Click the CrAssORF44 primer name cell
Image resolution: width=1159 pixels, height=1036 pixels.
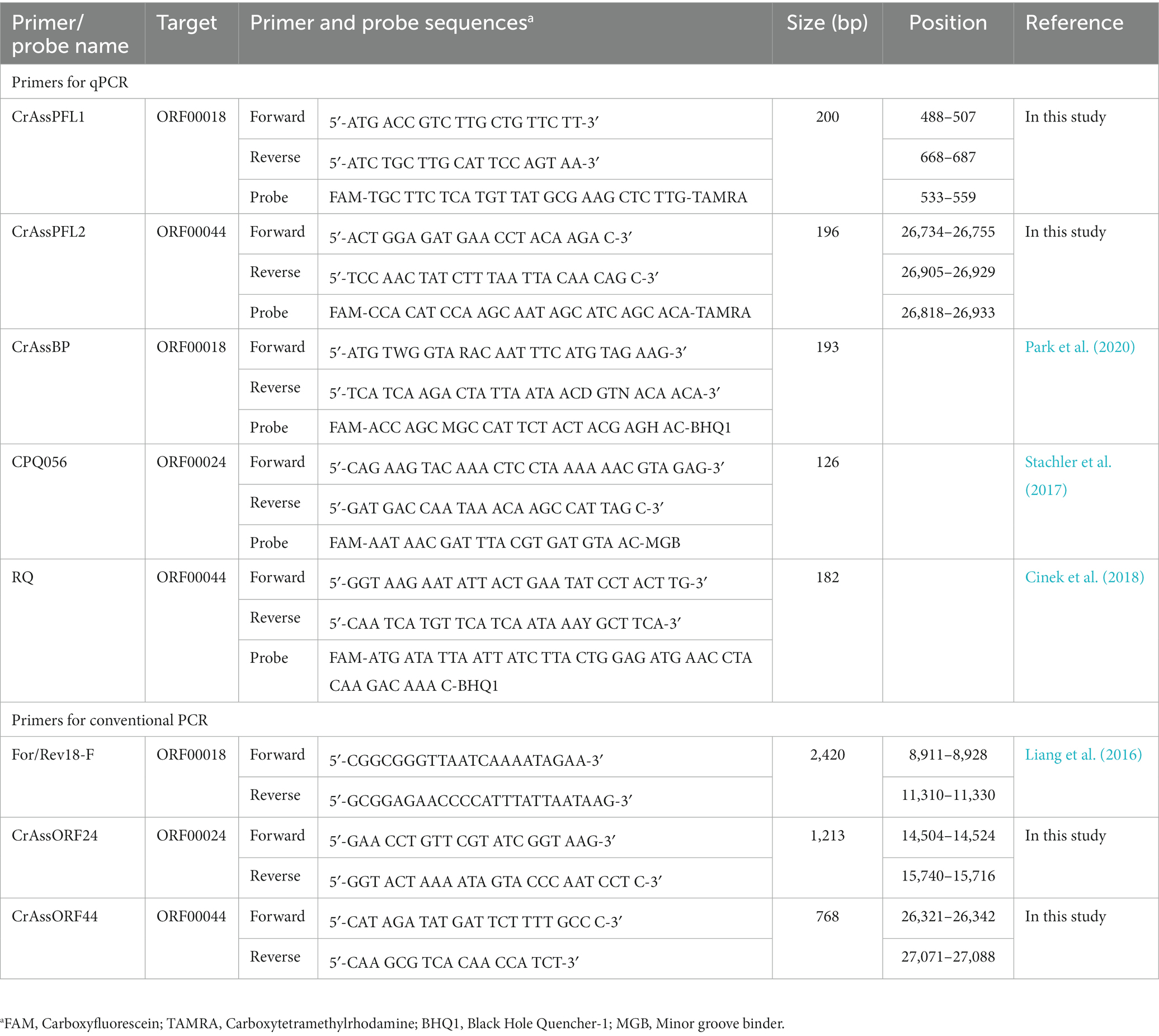coord(72,939)
